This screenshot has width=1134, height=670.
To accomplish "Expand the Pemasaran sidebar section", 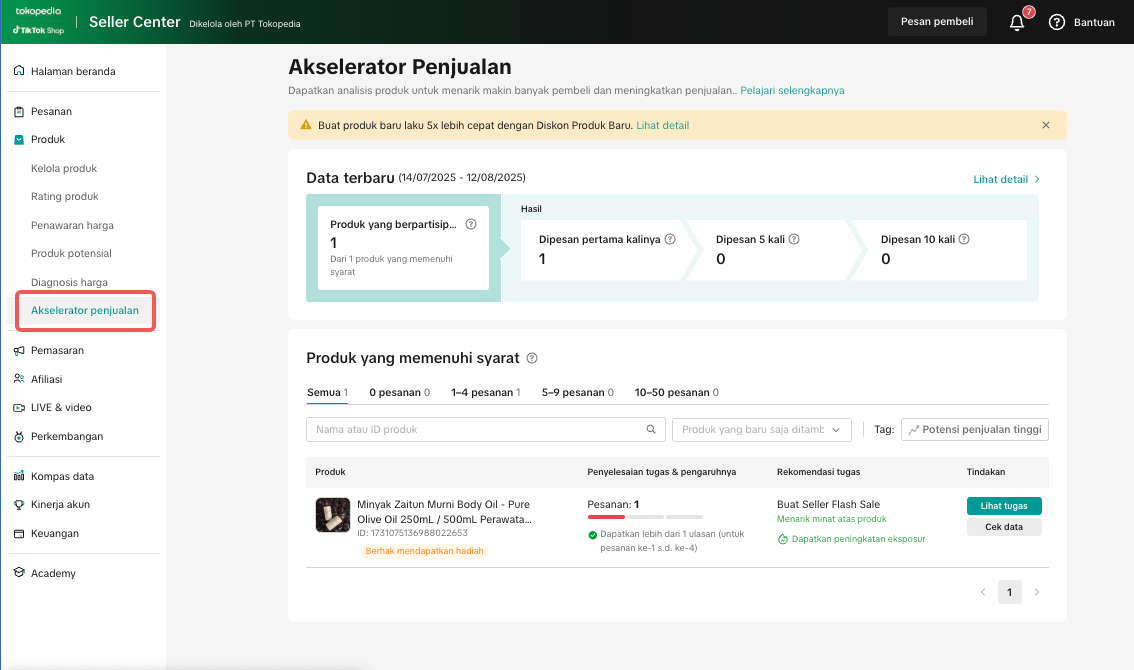I will click(57, 351).
